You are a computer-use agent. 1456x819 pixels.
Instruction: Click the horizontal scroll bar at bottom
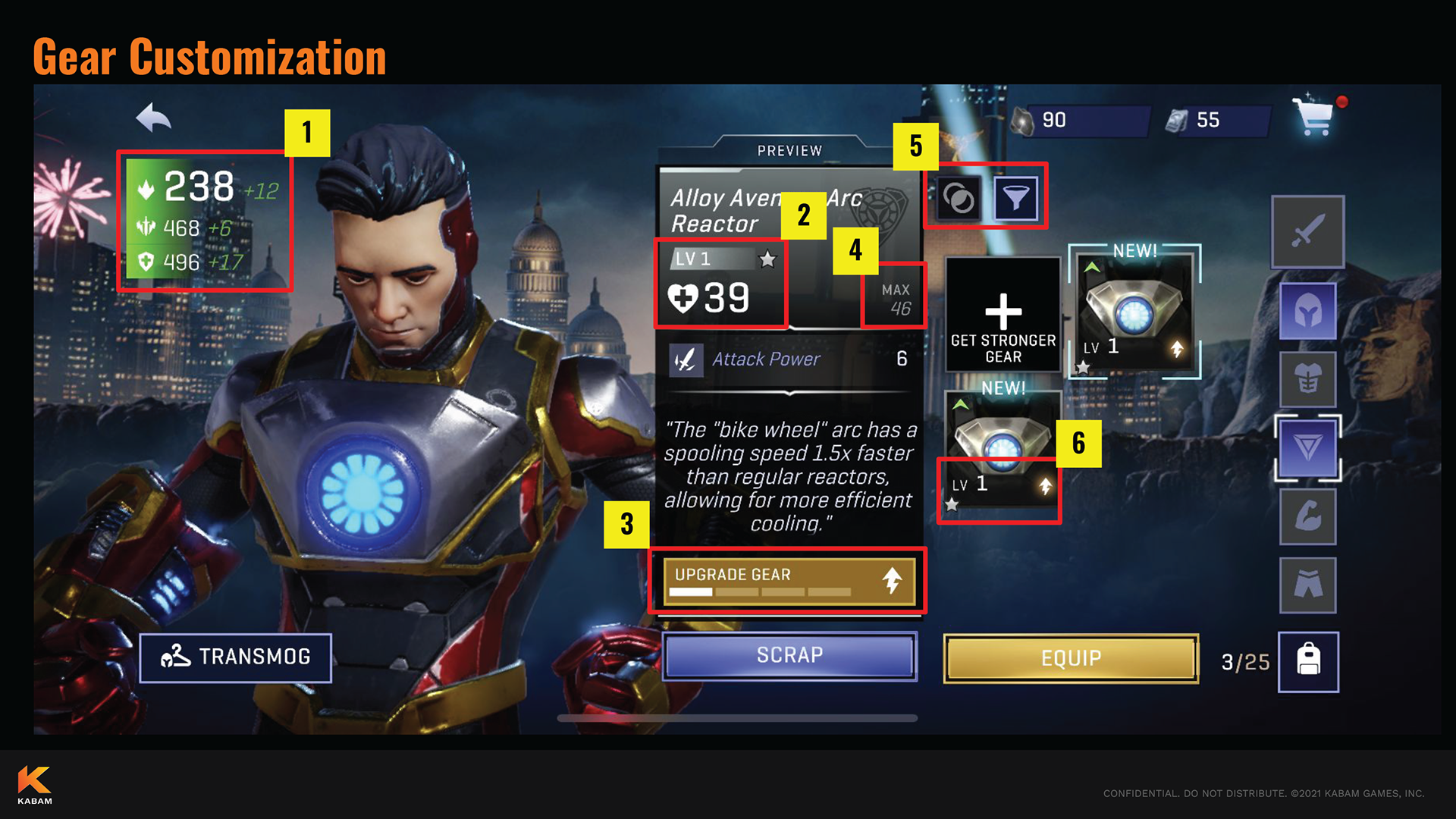737,717
